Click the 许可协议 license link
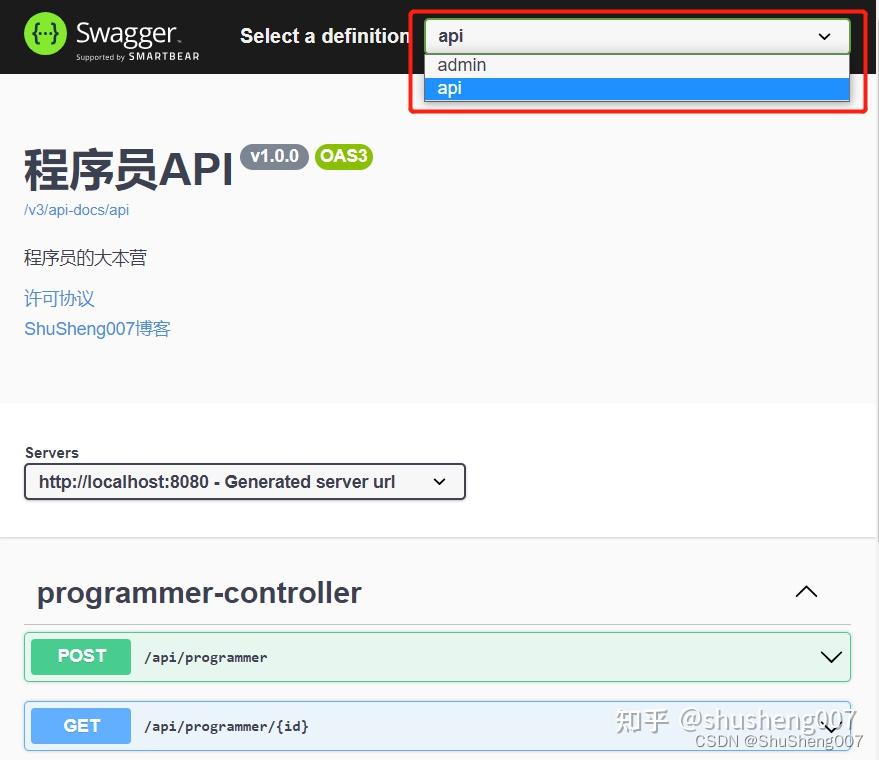The width and height of the screenshot is (879, 760). coord(58,298)
